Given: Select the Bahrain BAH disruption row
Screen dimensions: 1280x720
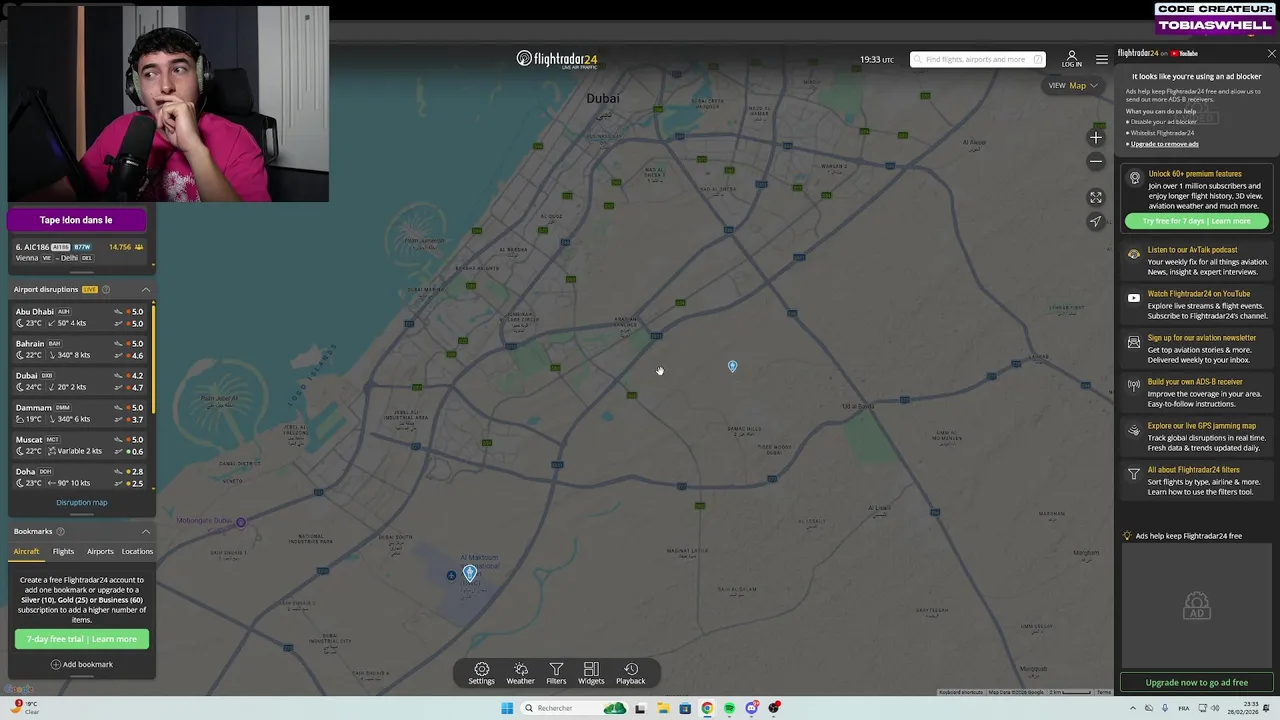Looking at the screenshot, I should [80, 350].
